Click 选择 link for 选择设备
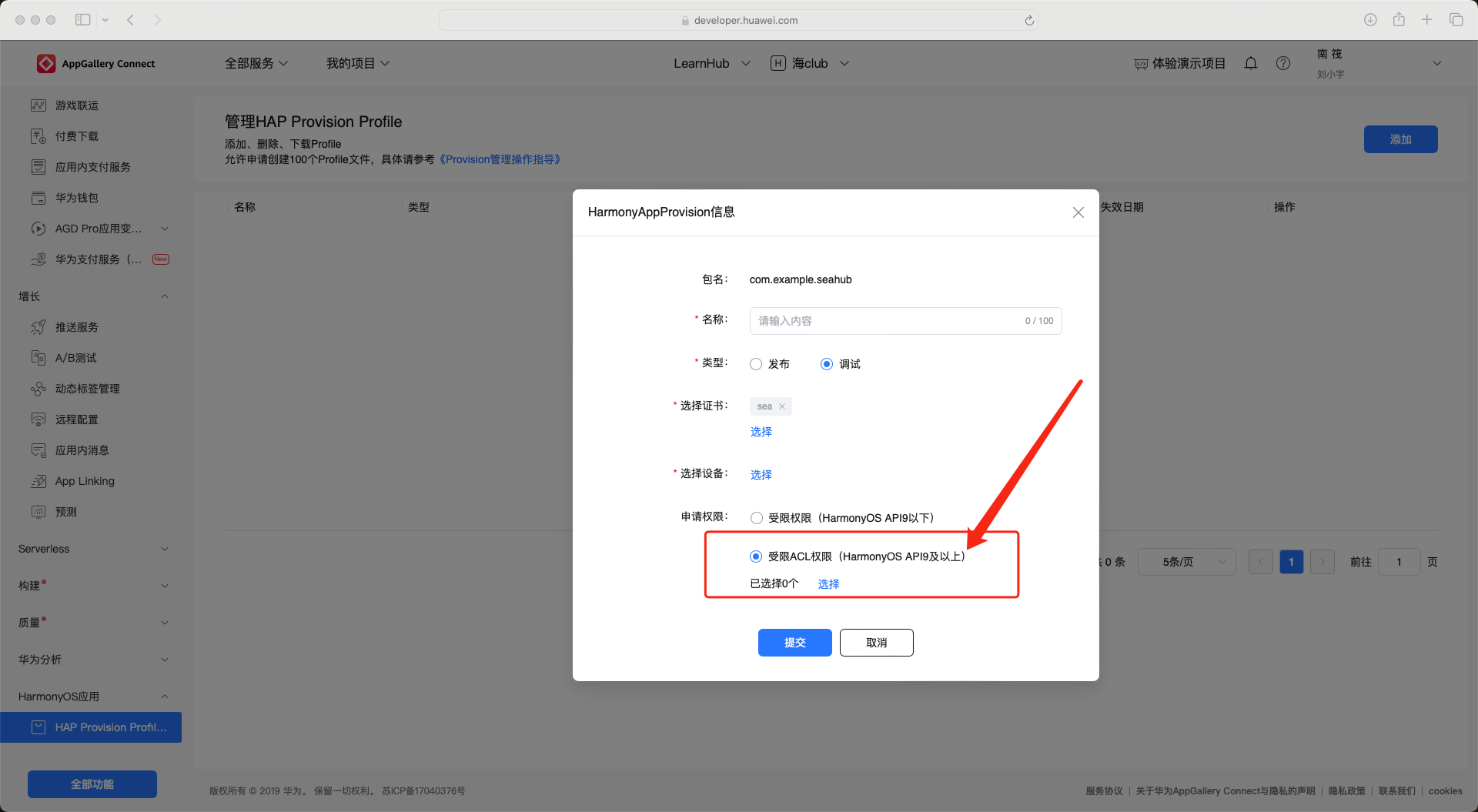 pyautogui.click(x=761, y=475)
